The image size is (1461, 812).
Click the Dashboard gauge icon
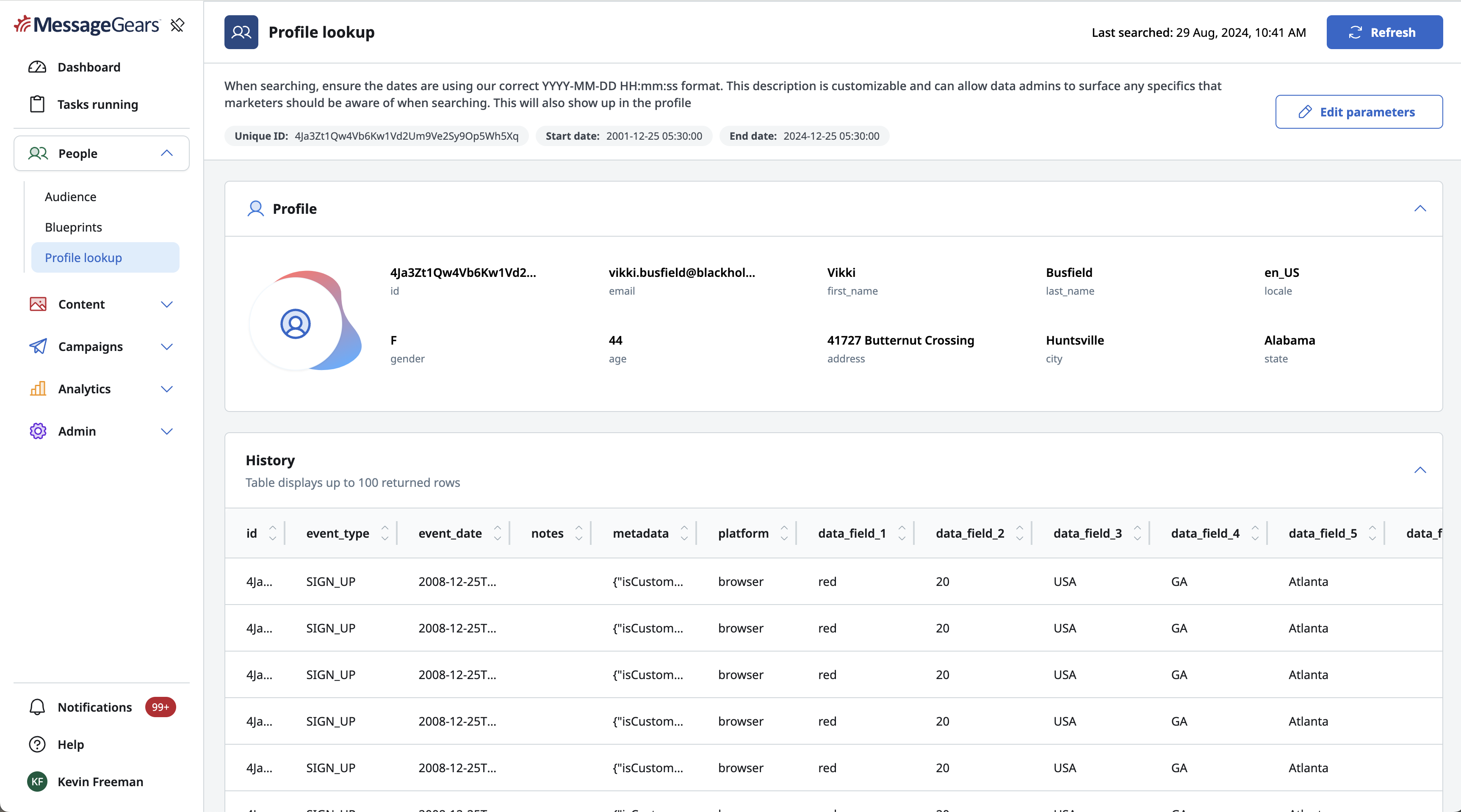pos(37,67)
